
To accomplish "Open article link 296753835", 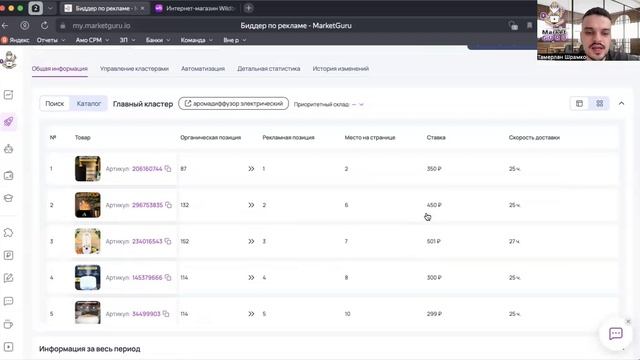I will click(x=147, y=205).
